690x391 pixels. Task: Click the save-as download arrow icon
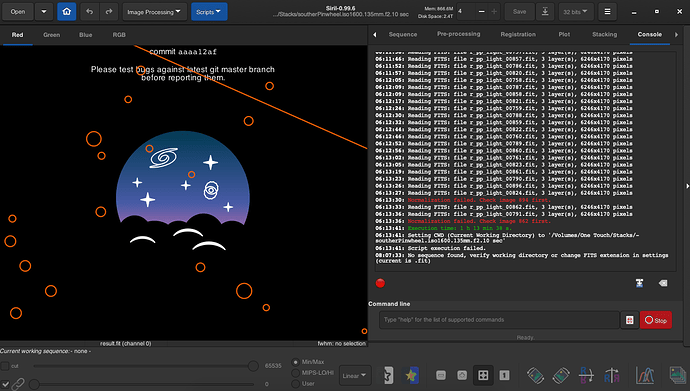(x=545, y=12)
